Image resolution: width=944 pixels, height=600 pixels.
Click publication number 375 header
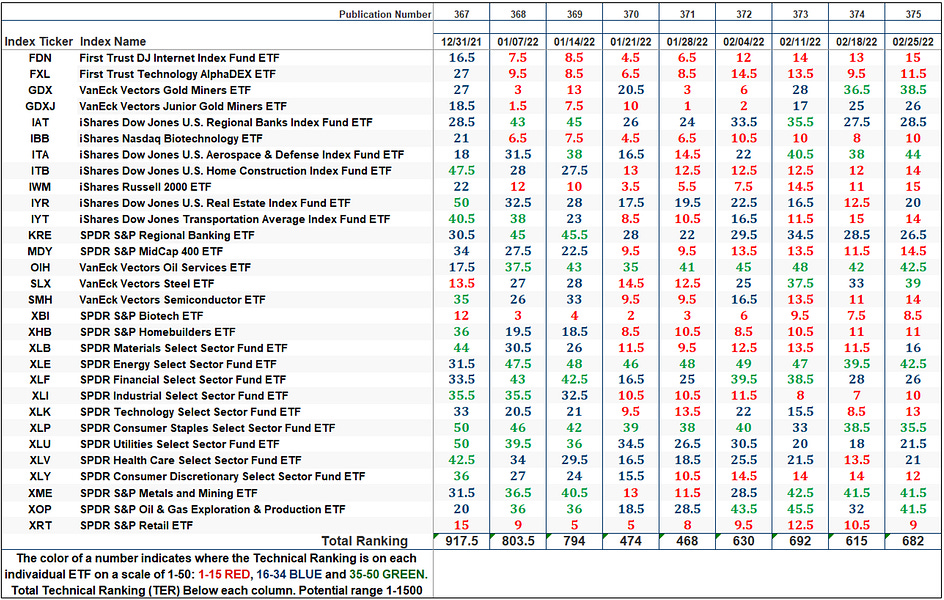913,14
